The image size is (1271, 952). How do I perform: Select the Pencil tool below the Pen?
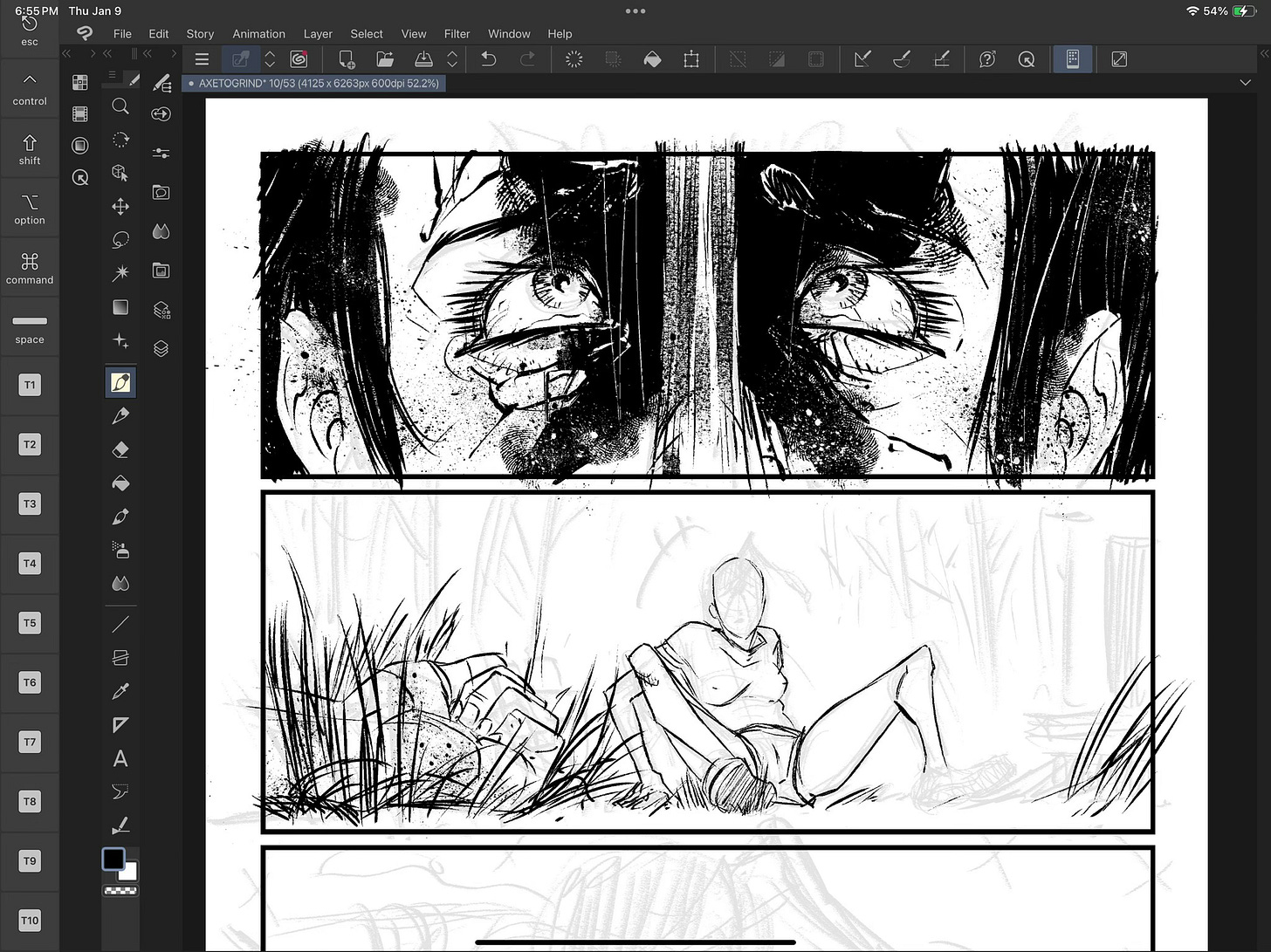coord(120,416)
